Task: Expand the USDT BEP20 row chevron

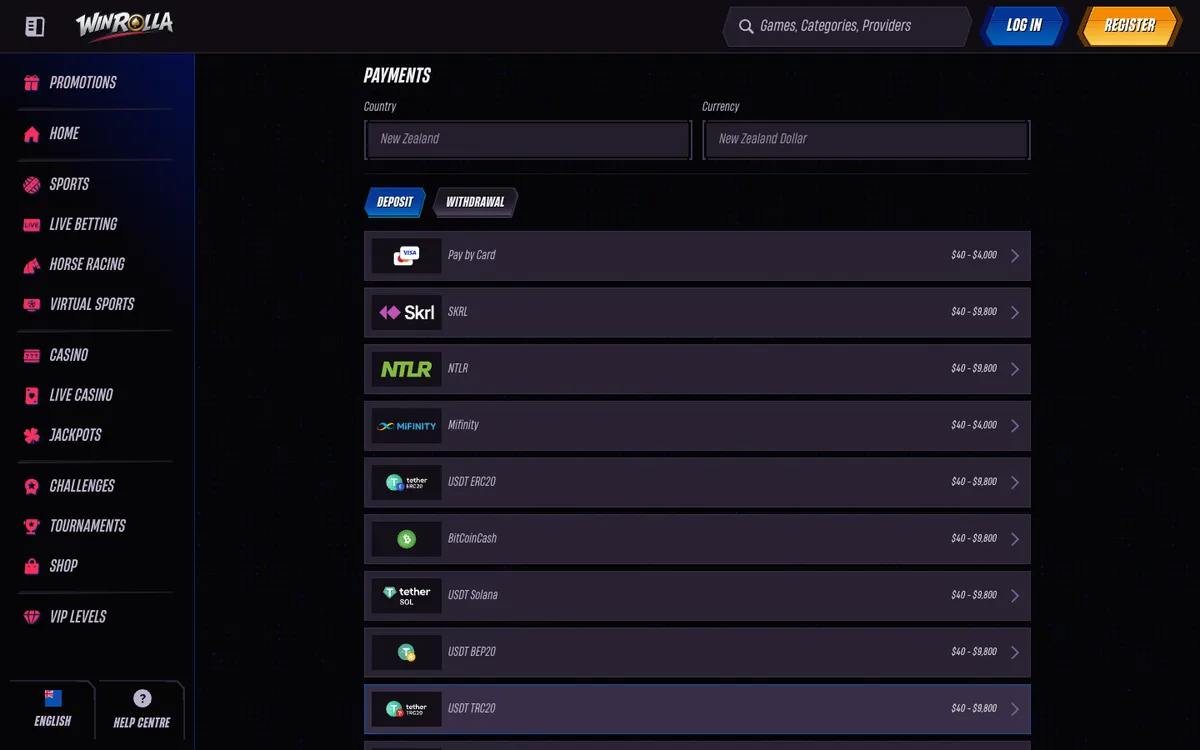Action: pos(1015,653)
